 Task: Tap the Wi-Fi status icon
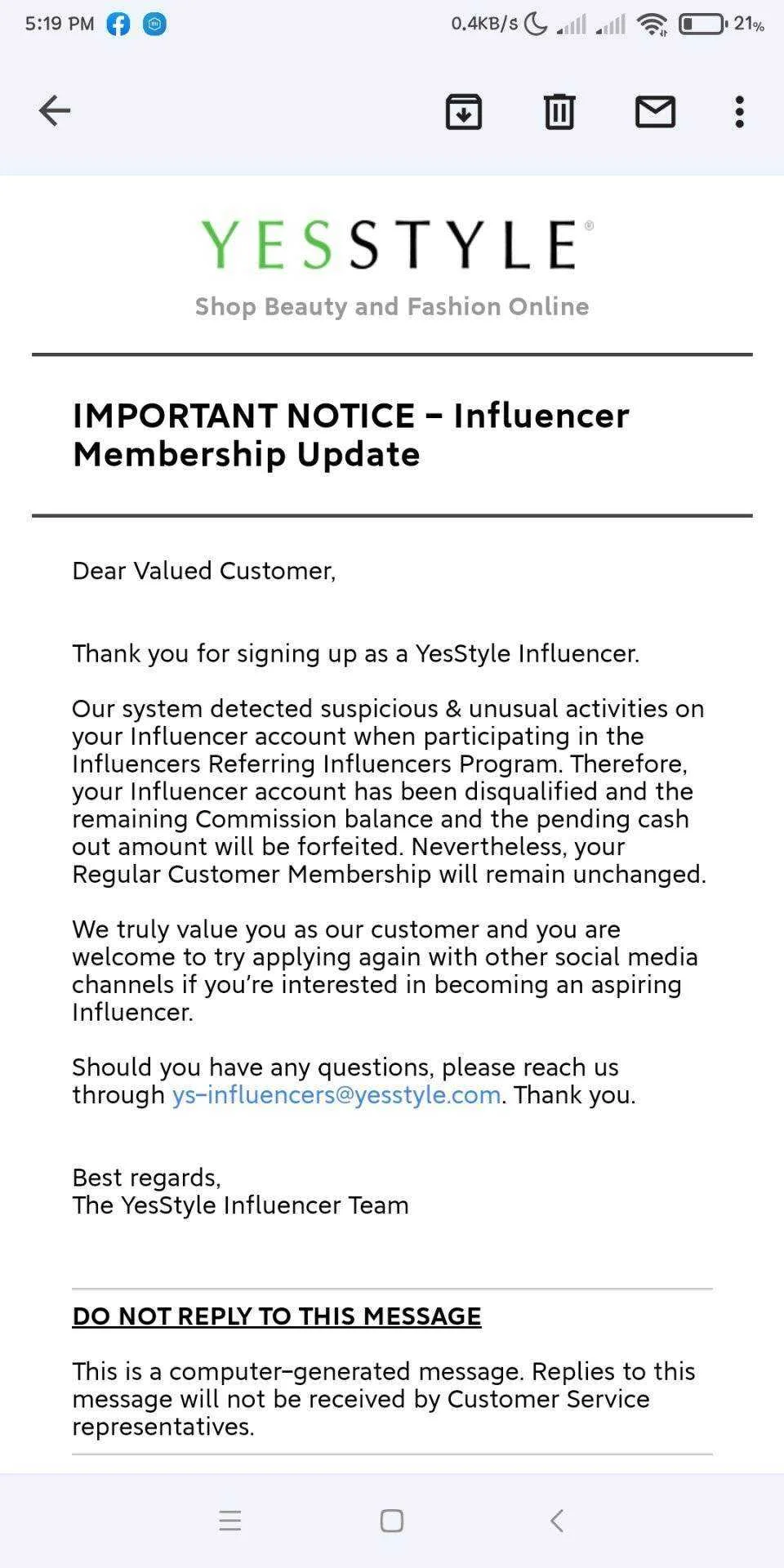pos(653,24)
